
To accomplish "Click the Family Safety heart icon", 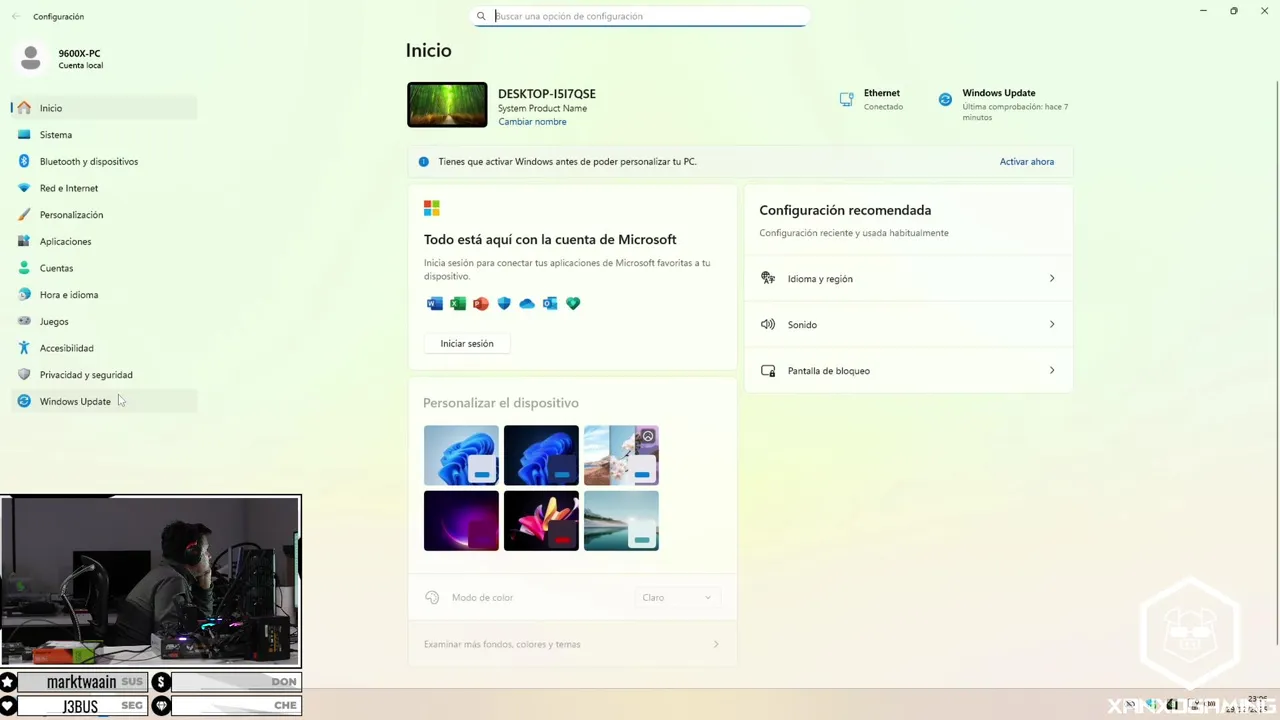I will [x=573, y=303].
